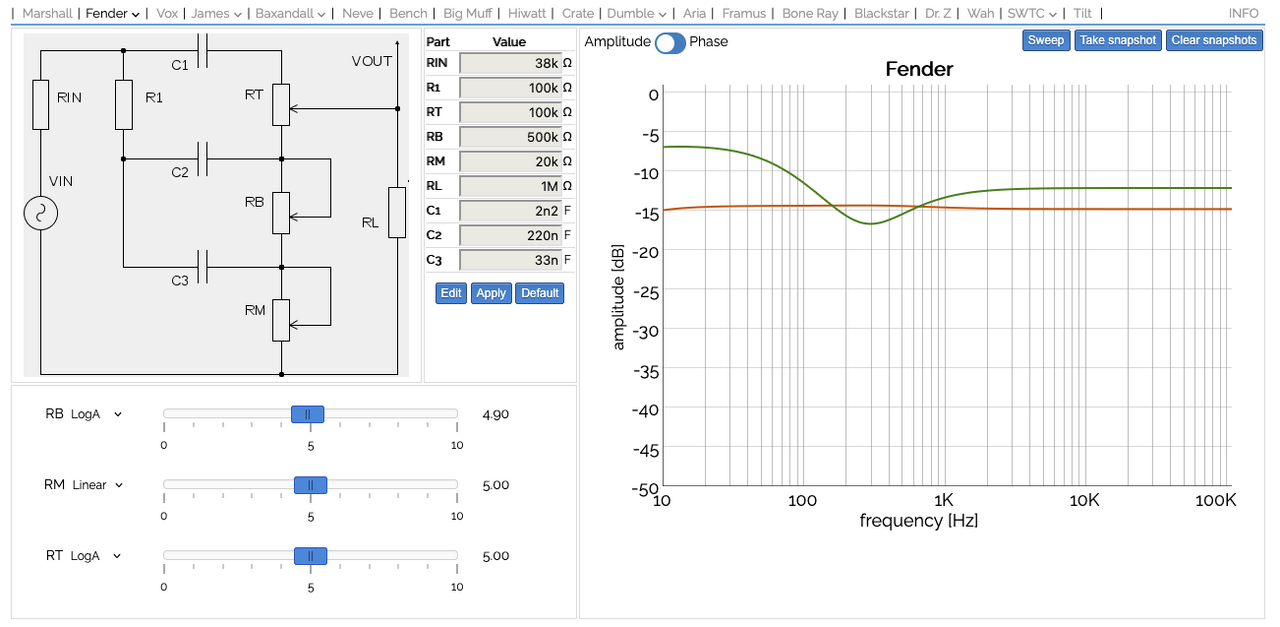Click the Sweep button
Screen dimensions: 1280x627
click(x=1046, y=40)
